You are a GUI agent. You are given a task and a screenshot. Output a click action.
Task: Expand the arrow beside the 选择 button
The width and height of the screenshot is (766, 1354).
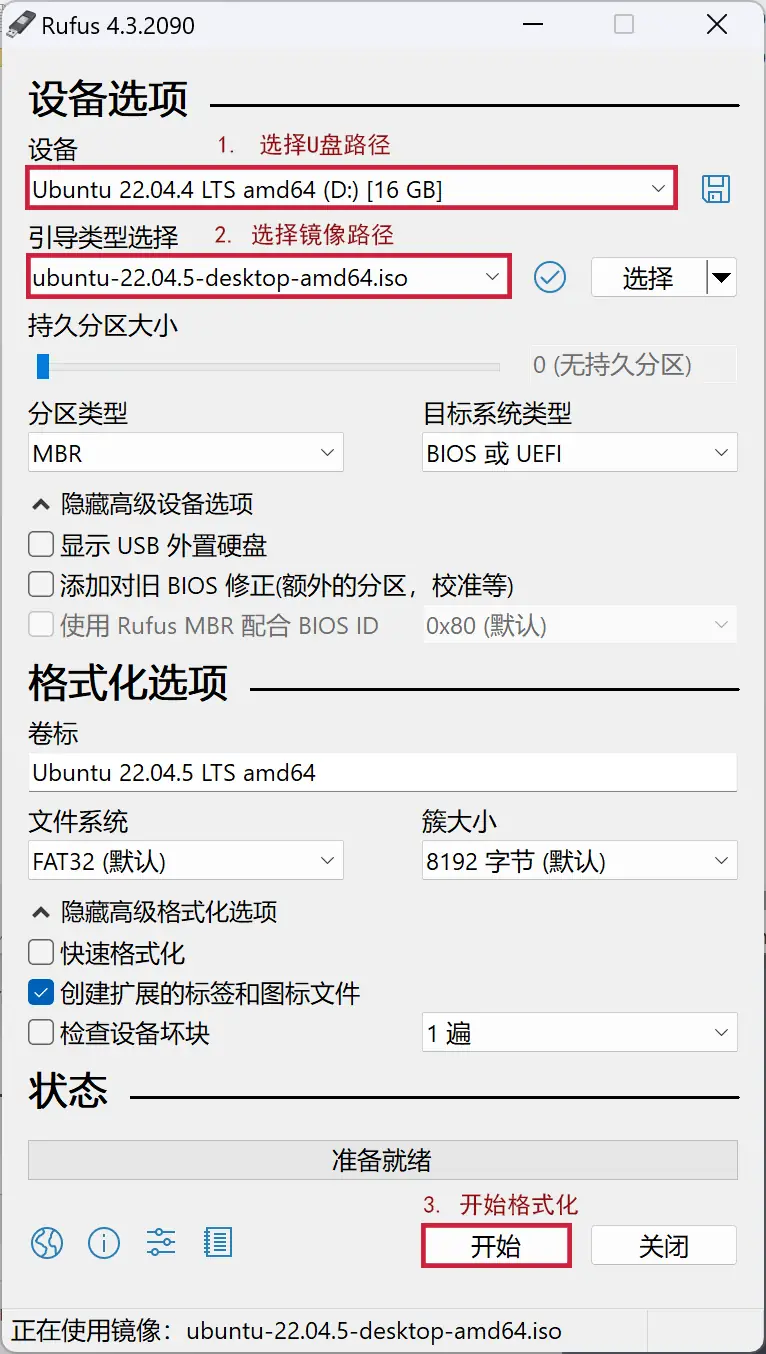[722, 277]
